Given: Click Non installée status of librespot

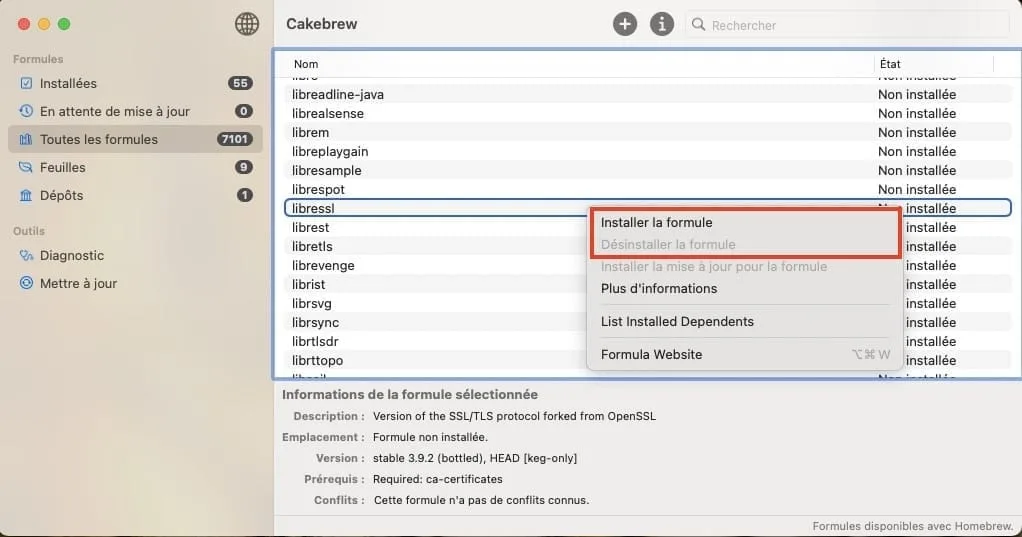Looking at the screenshot, I should pos(916,190).
